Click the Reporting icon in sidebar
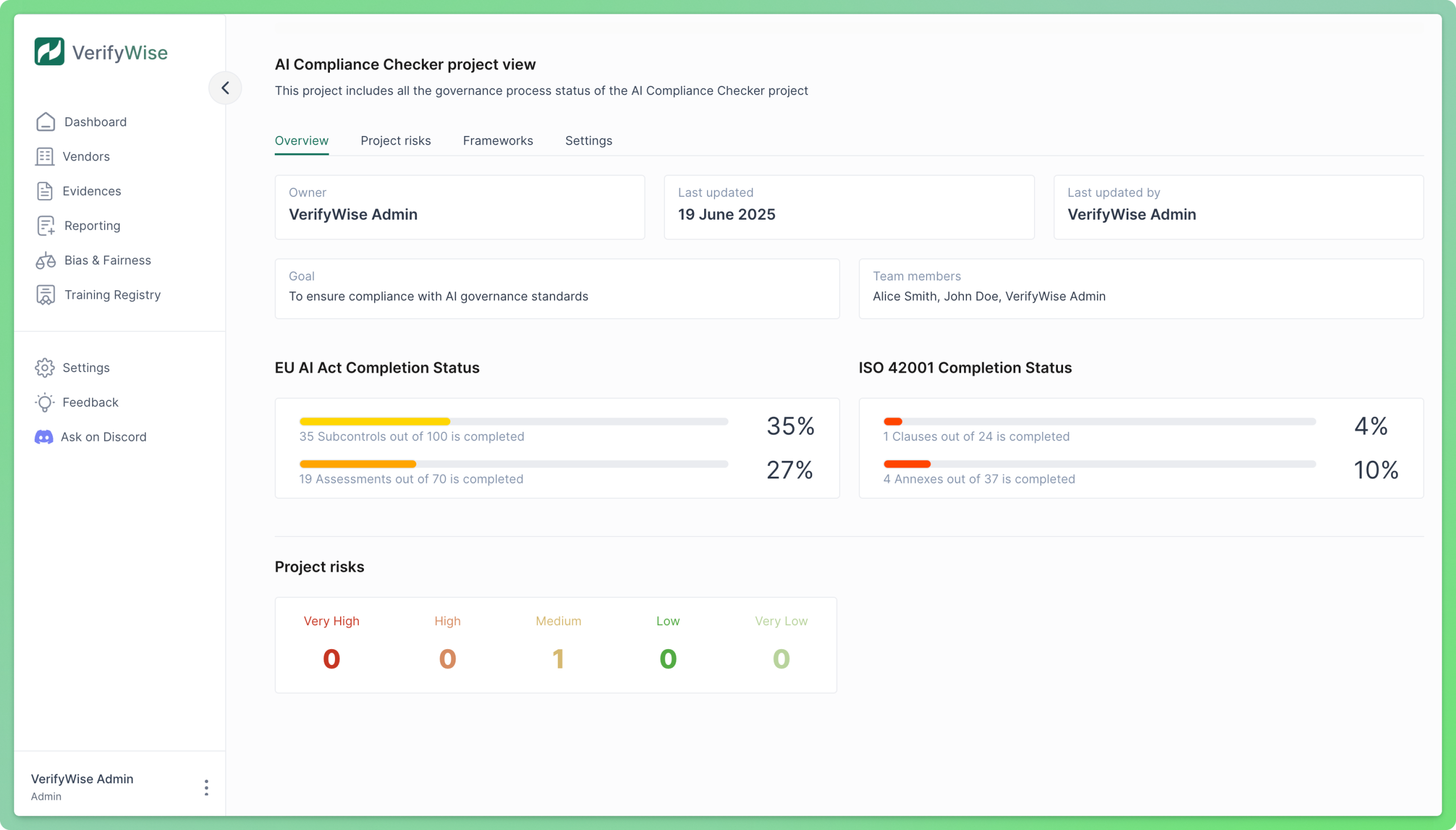The width and height of the screenshot is (1456, 830). tap(45, 226)
